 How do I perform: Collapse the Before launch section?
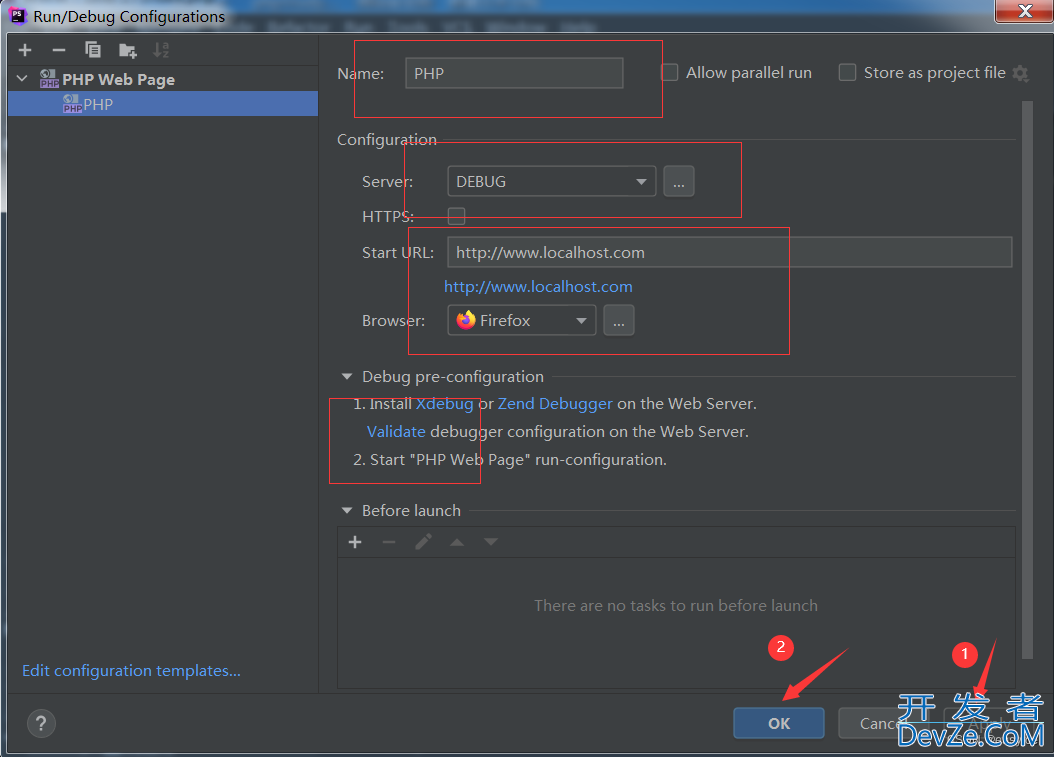tap(347, 510)
